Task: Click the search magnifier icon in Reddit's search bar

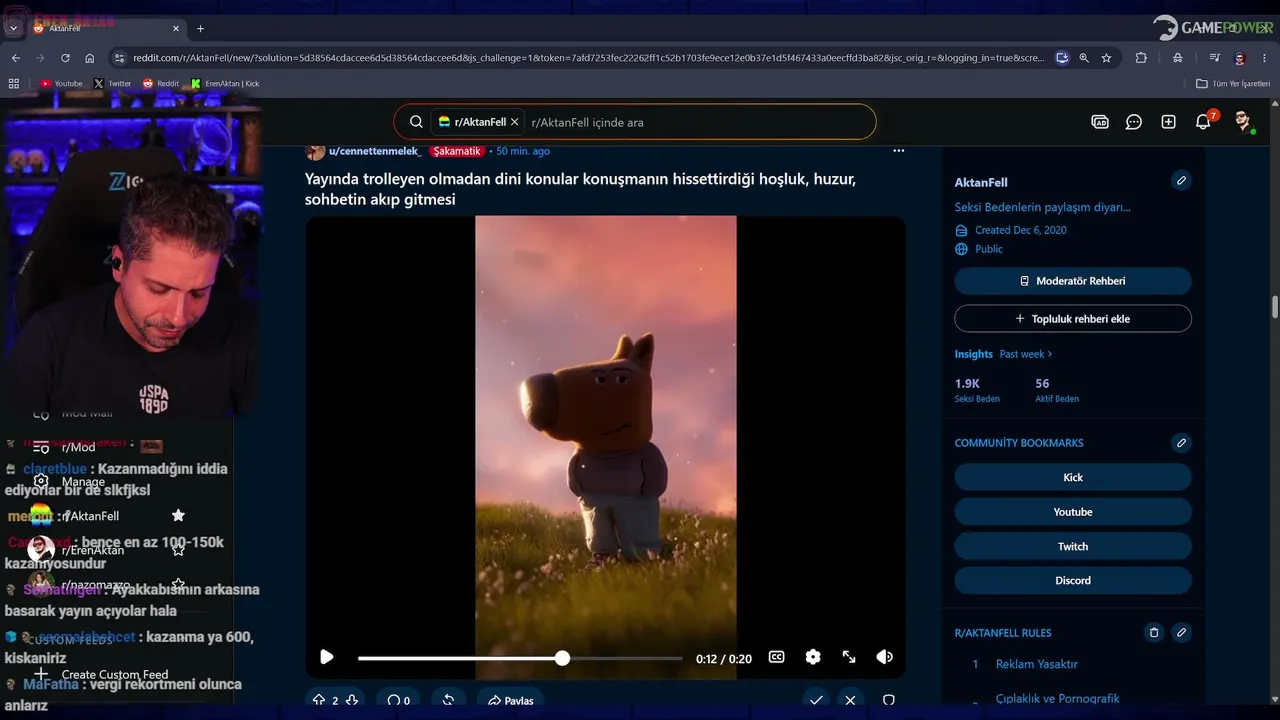Action: pos(416,122)
